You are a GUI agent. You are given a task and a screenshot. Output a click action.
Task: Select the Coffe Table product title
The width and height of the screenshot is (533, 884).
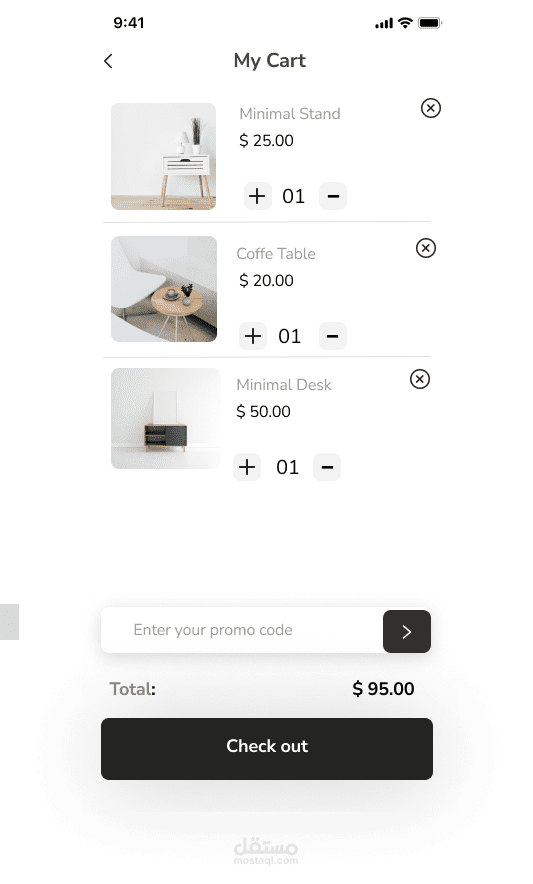(276, 254)
